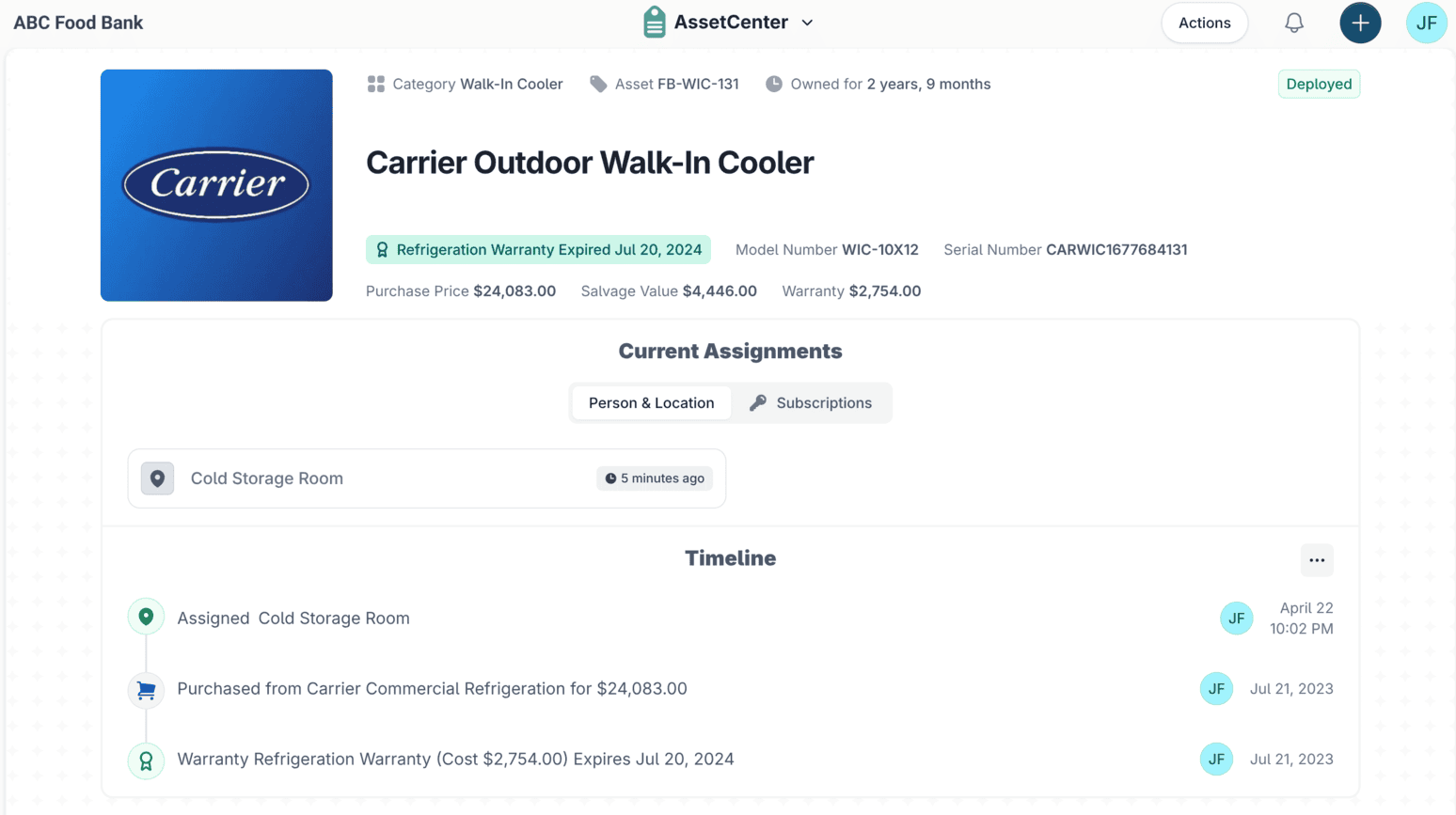Viewport: 1456px width, 815px height.
Task: Click warranty cost $2,754.00
Action: tap(885, 290)
